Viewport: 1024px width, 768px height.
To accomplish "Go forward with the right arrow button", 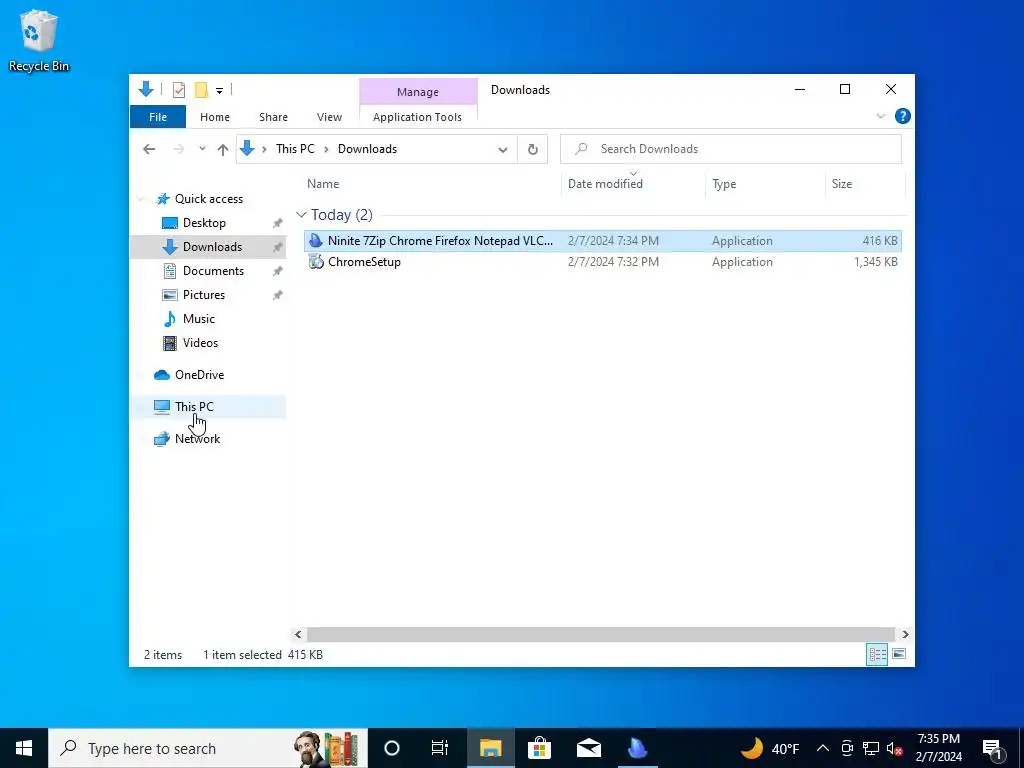I will point(178,150).
